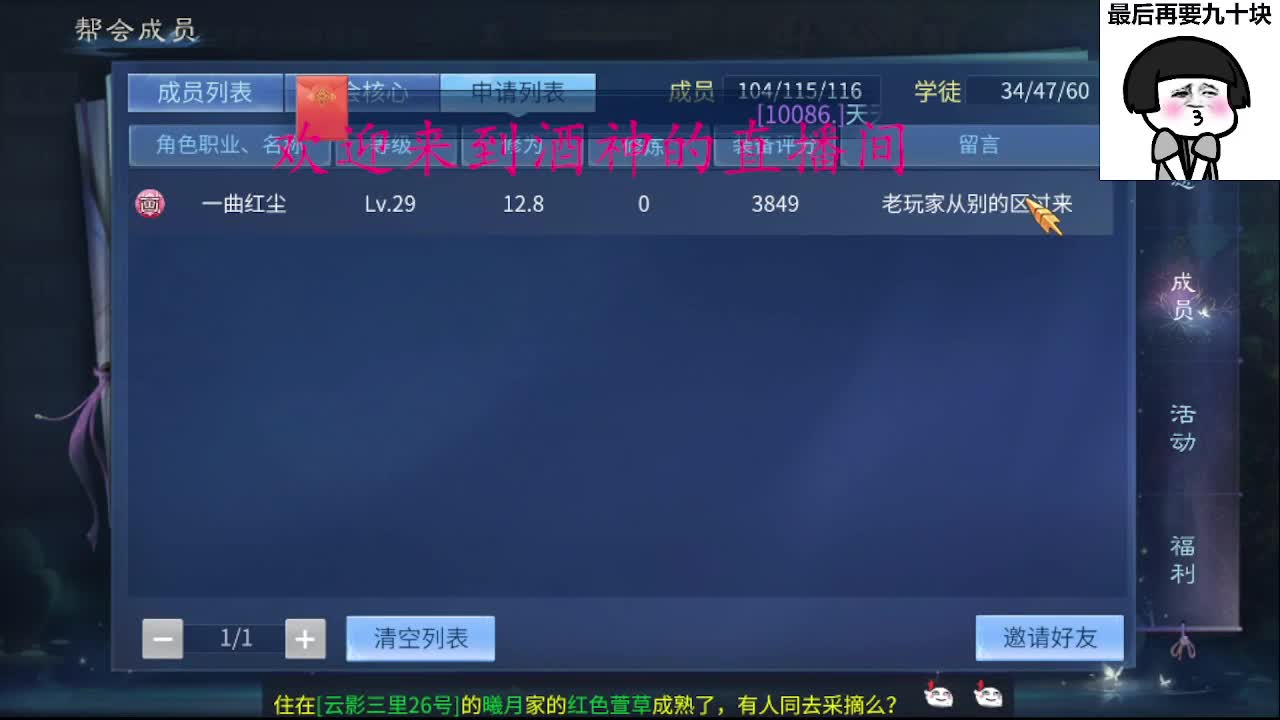Viewport: 1280px width, 720px height.
Task: Click the 学徒 count field showing 34/47/60
Action: click(1045, 91)
